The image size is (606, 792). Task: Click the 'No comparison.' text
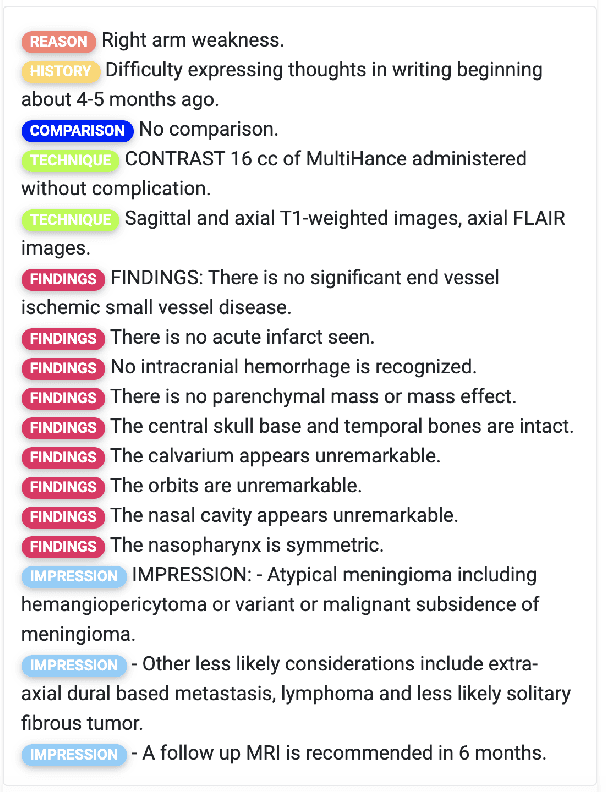[208, 130]
